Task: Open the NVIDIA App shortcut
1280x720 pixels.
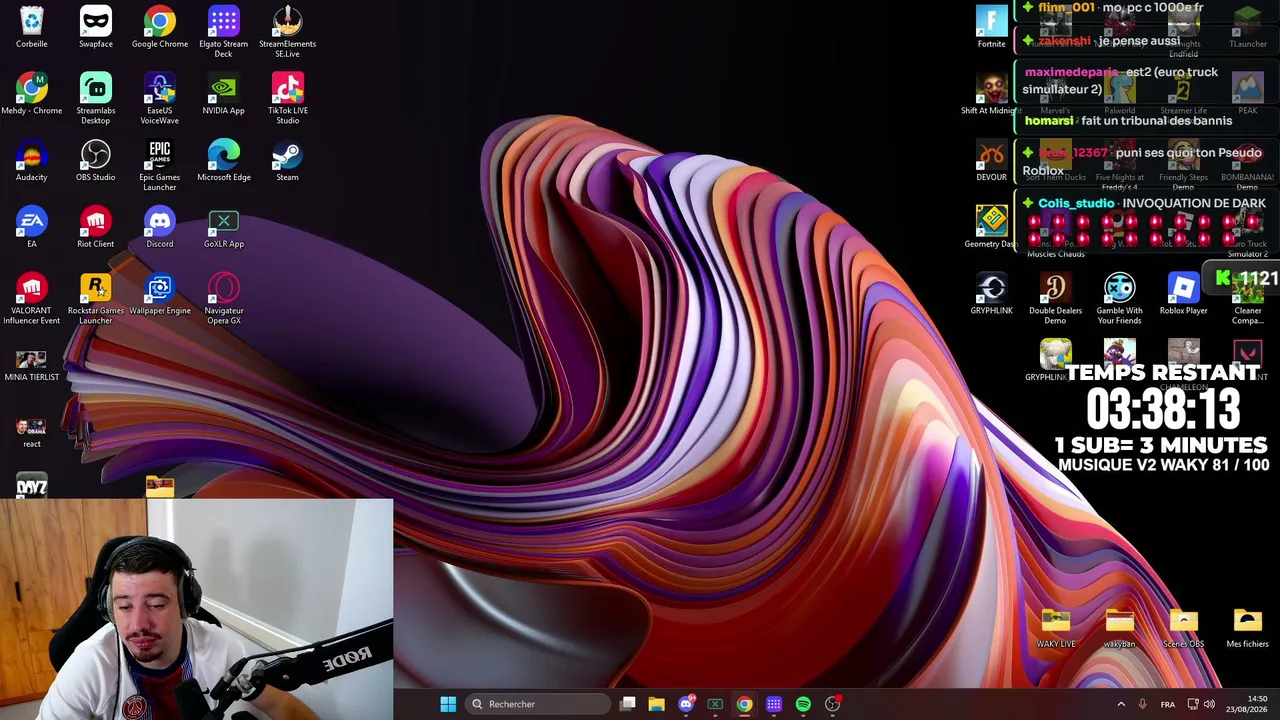Action: pos(224,94)
